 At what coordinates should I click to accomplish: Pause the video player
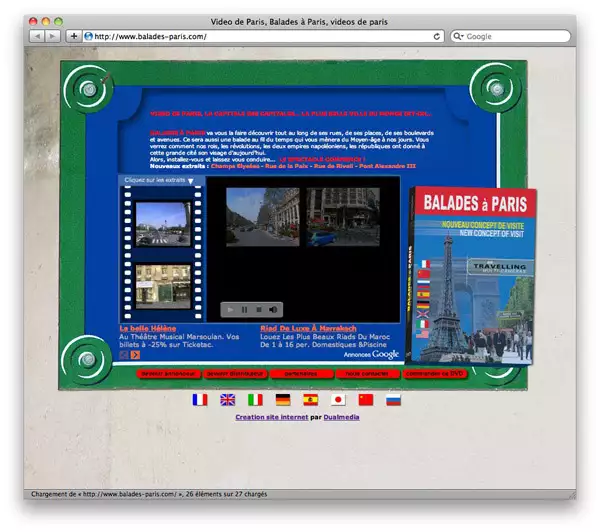[x=245, y=310]
